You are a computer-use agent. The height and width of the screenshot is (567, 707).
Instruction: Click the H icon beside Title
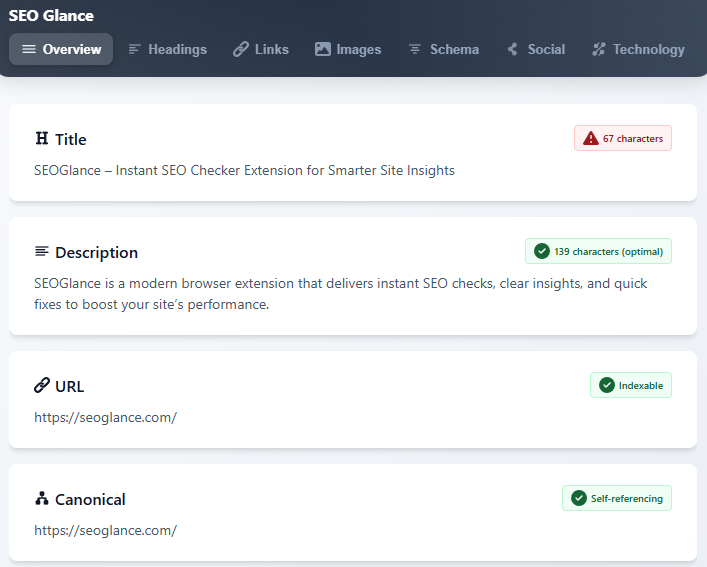coord(42,138)
